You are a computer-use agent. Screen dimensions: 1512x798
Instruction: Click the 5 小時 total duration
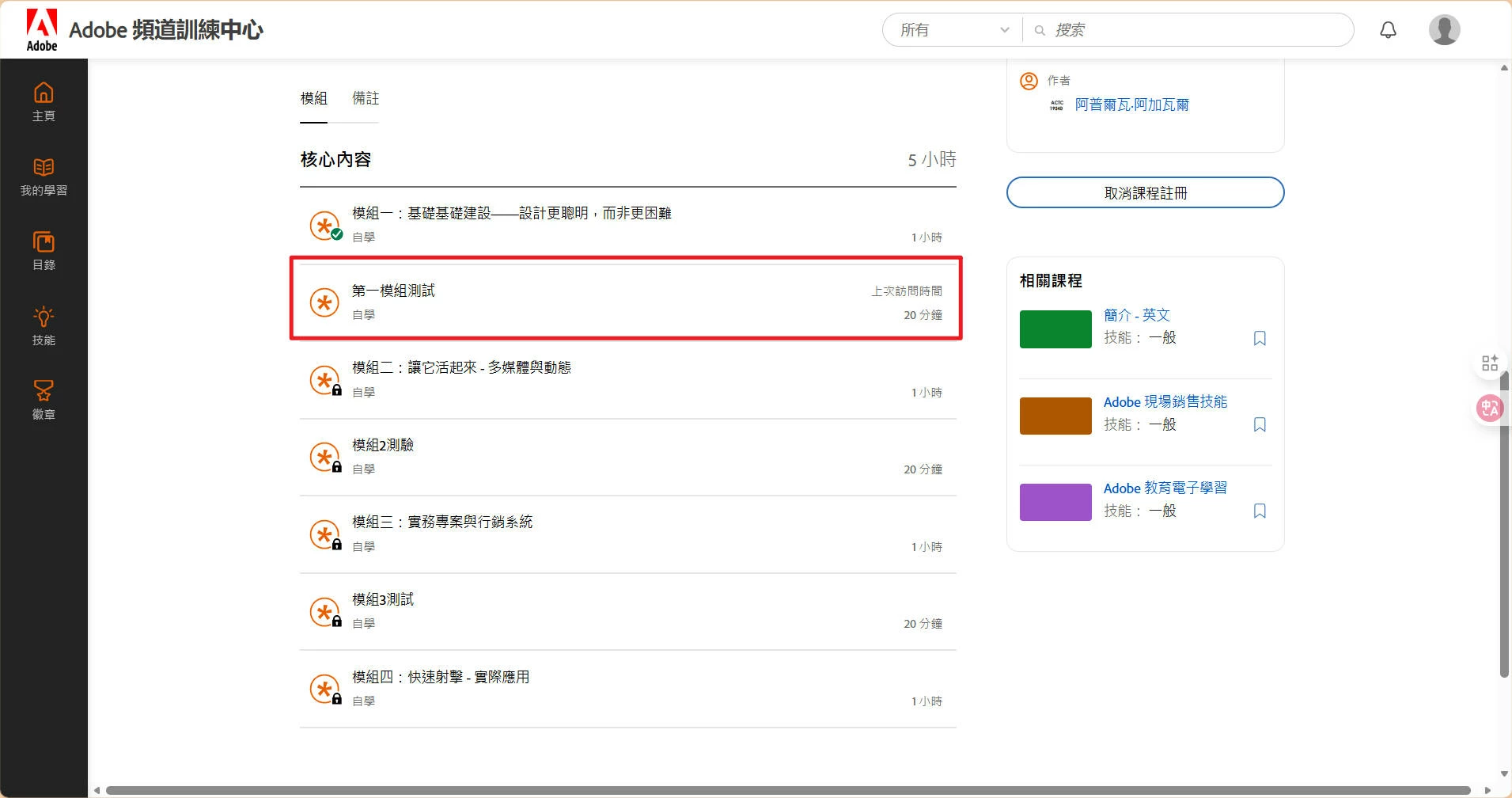pyautogui.click(x=932, y=160)
